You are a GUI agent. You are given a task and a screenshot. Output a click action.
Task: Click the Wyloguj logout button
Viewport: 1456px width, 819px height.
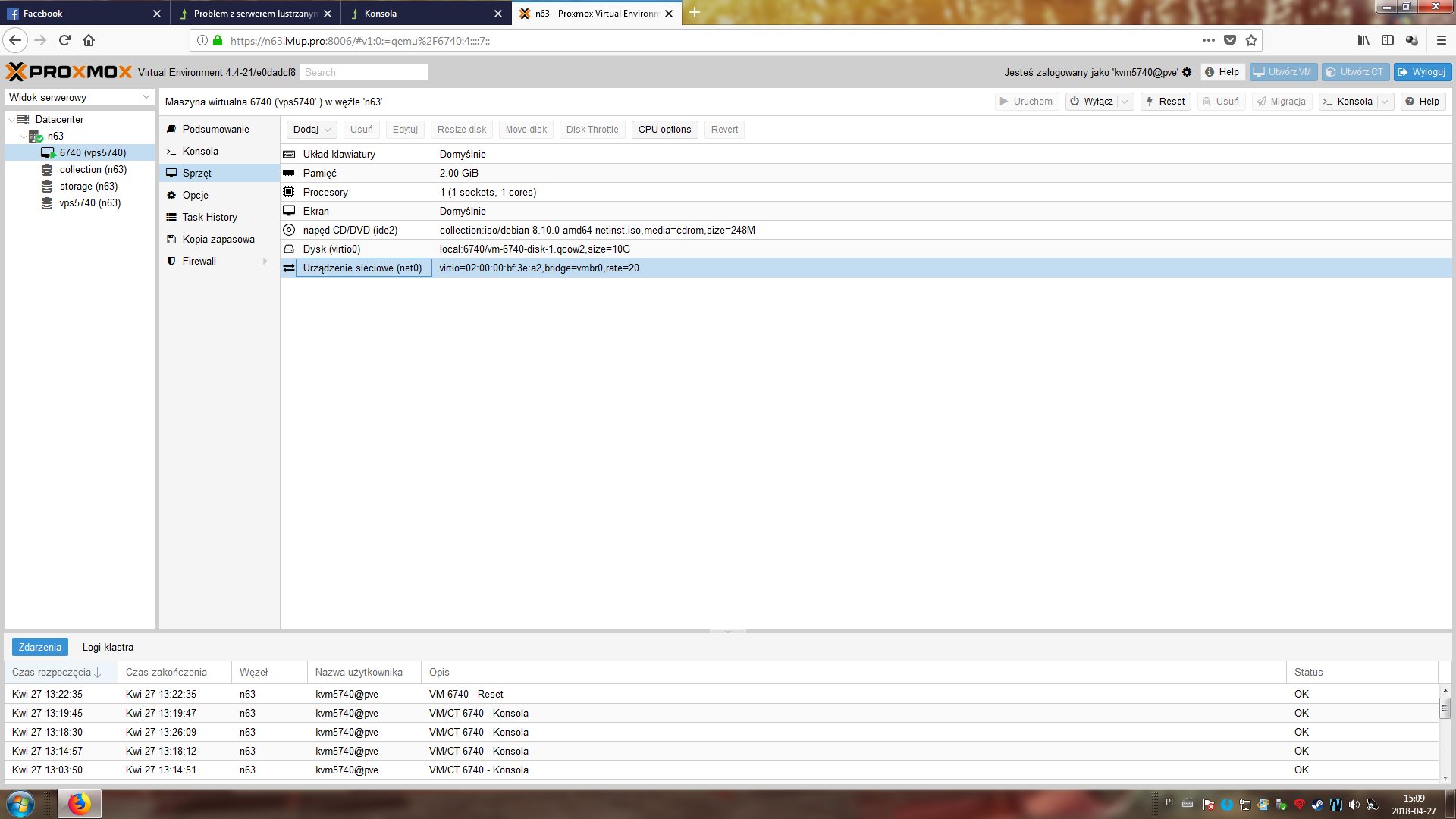point(1422,72)
